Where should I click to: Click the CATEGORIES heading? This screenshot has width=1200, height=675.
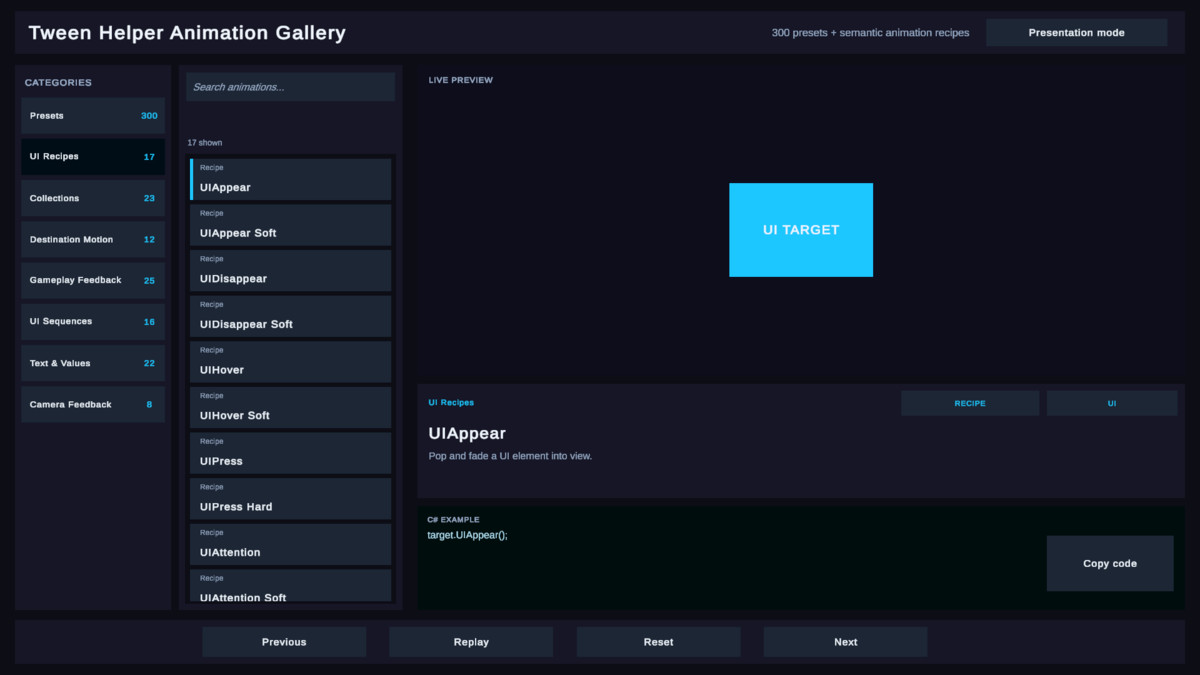pos(58,83)
